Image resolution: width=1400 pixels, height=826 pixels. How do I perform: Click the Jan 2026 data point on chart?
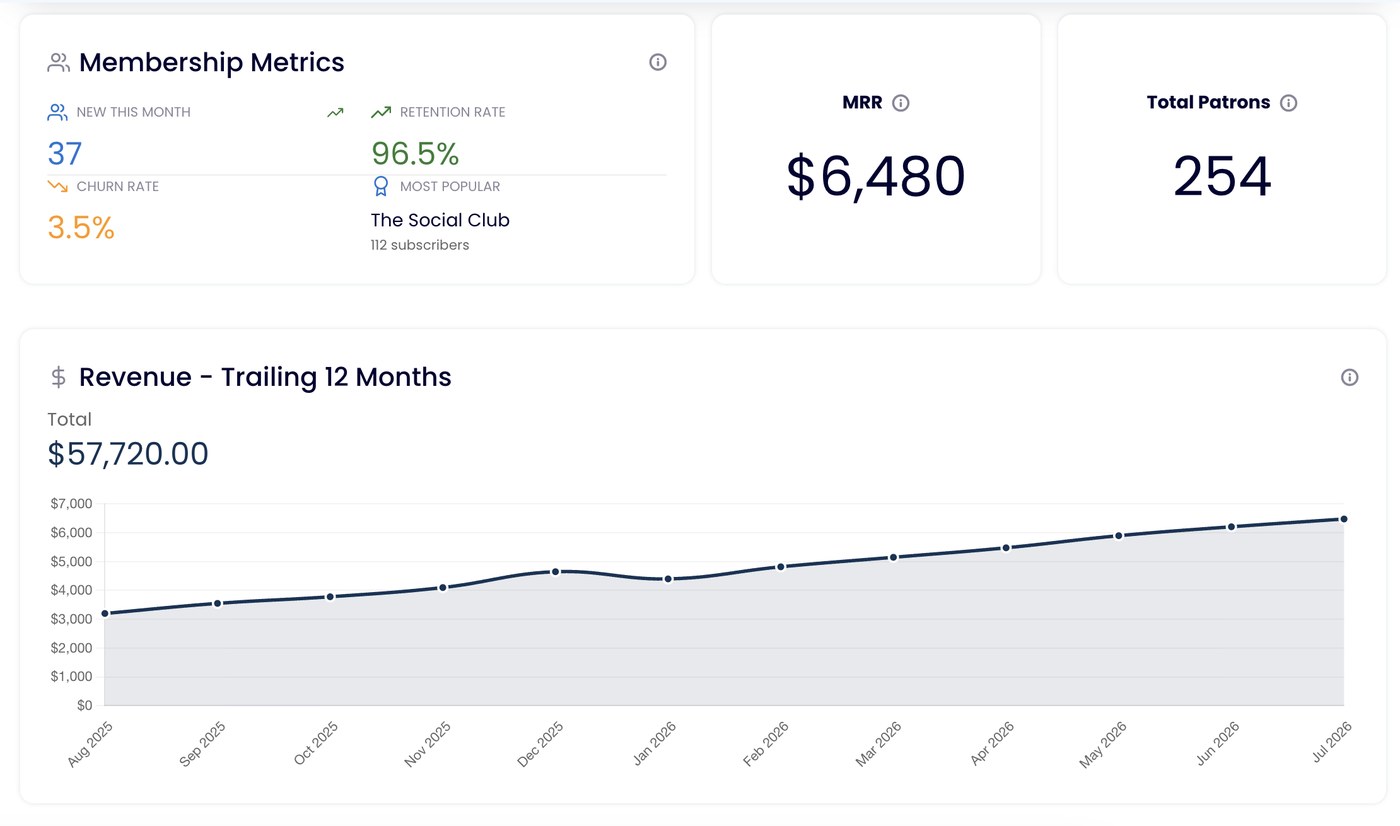pyautogui.click(x=668, y=579)
